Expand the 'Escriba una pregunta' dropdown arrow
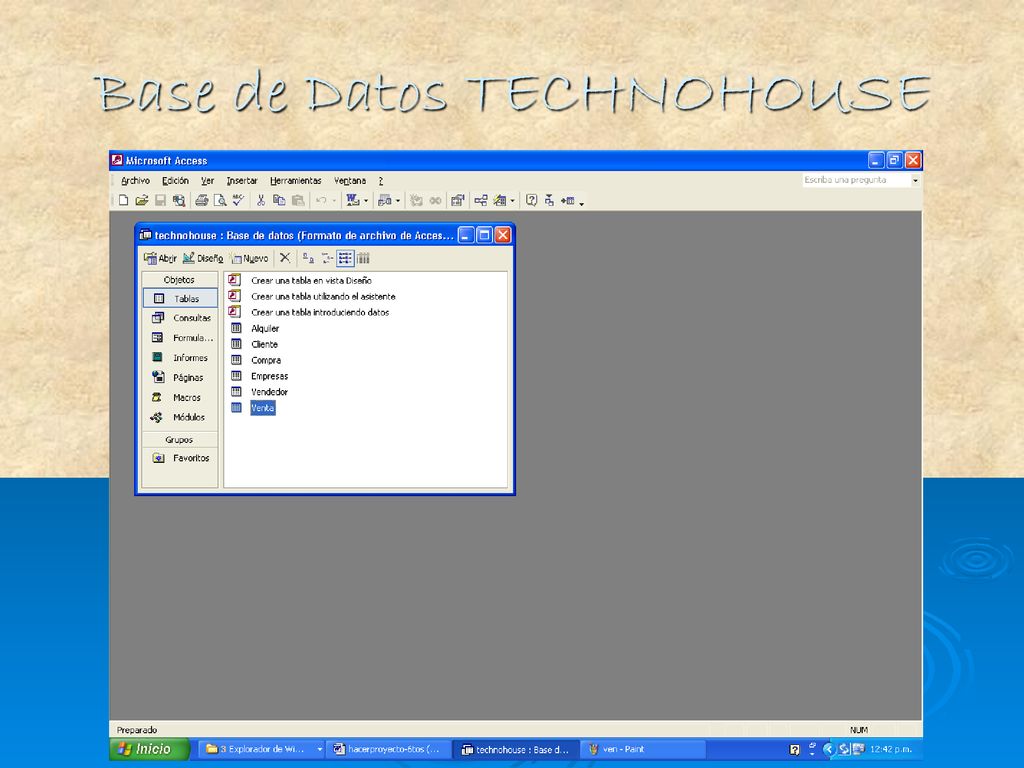The image size is (1024, 768). 915,180
